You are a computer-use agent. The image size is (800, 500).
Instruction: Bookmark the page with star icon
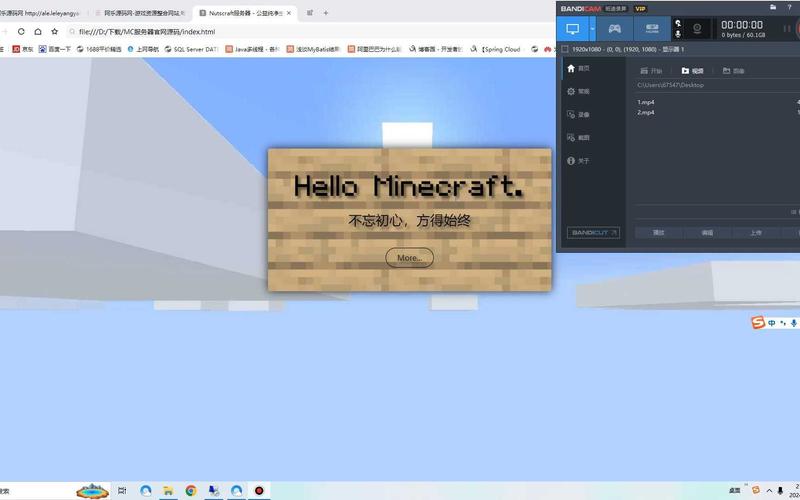55,32
